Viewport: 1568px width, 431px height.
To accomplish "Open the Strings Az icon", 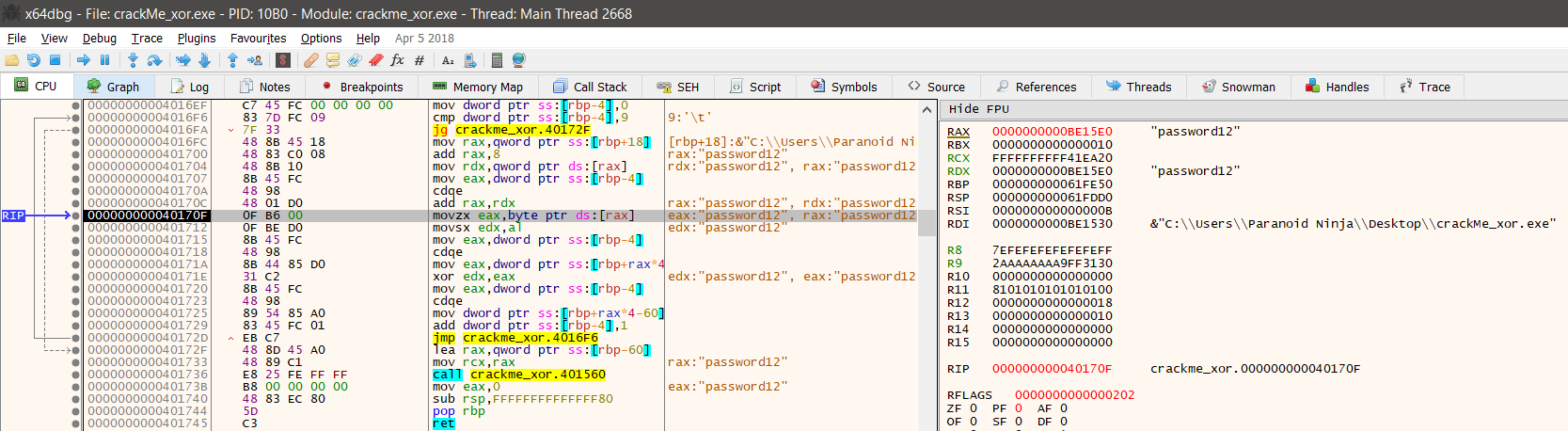I will pos(448,60).
